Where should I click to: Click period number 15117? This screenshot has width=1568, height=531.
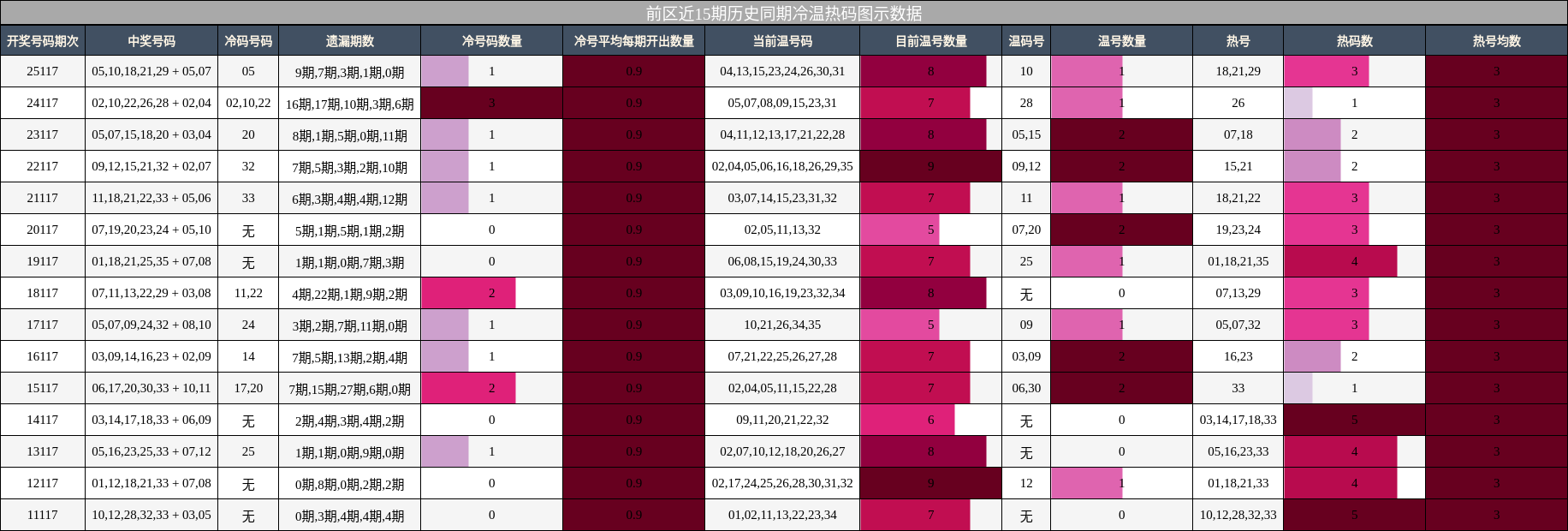43,388
